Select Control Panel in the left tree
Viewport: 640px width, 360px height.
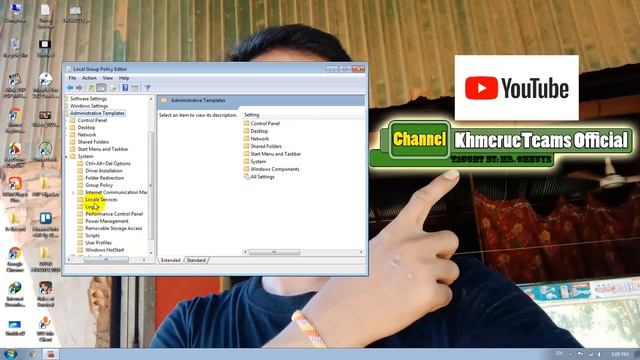pyautogui.click(x=92, y=120)
